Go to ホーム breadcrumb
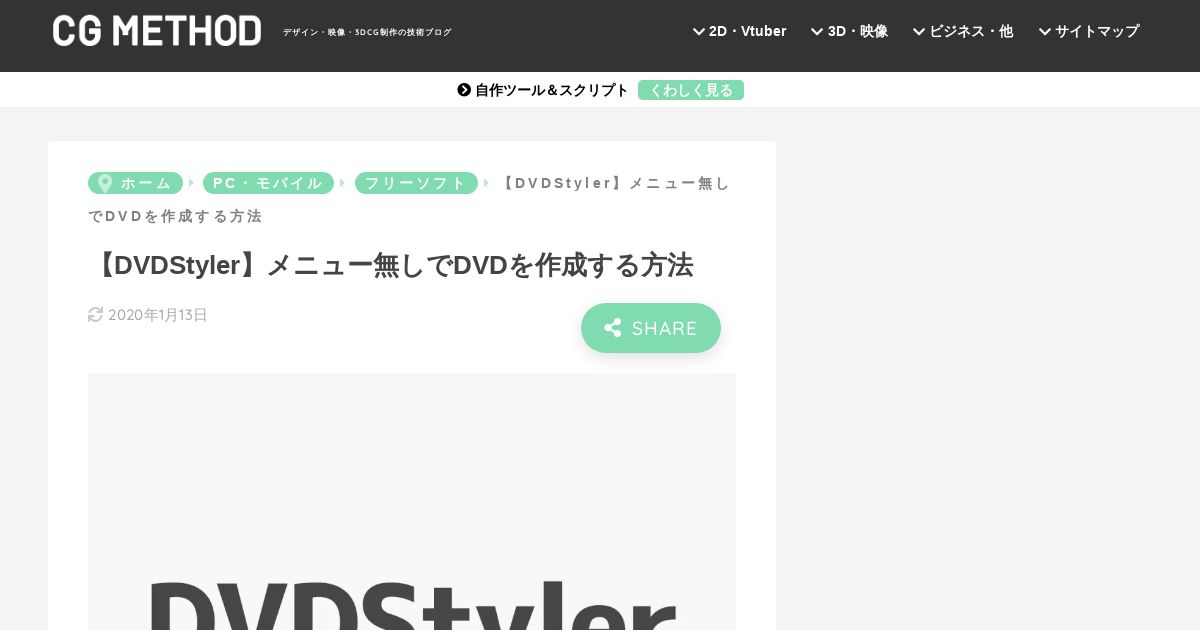This screenshot has height=630, width=1200. (x=135, y=183)
